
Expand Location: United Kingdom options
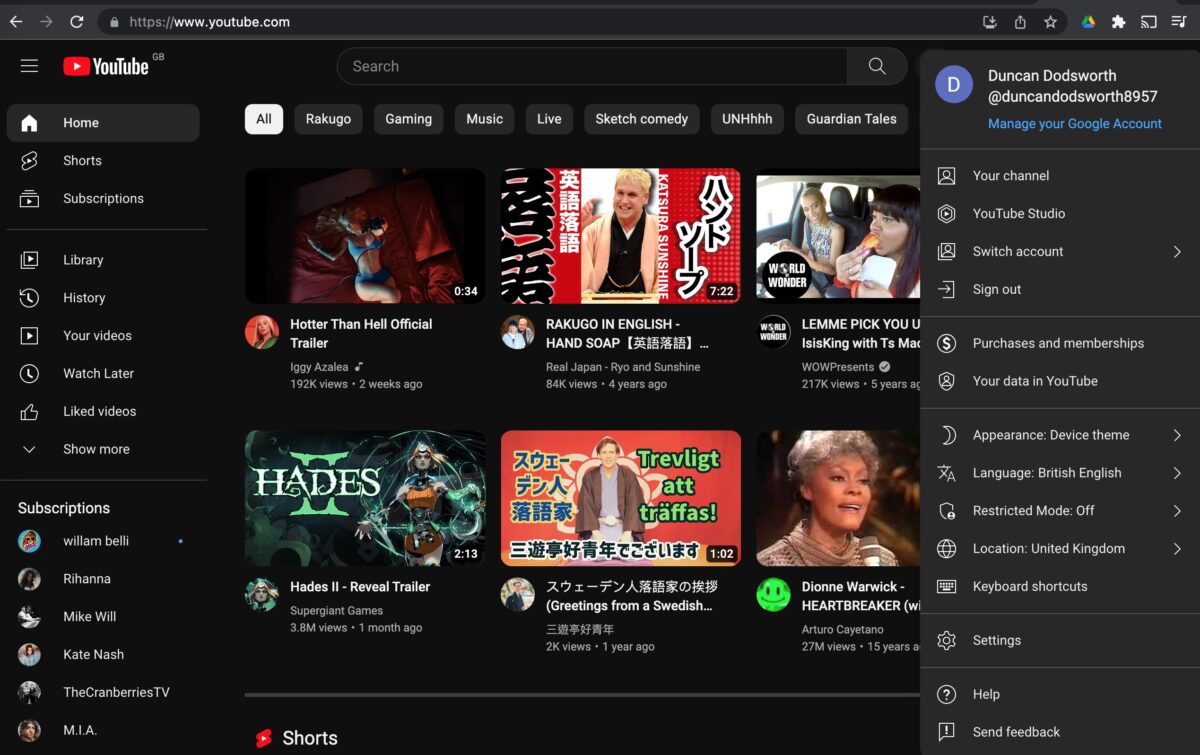[1060, 548]
